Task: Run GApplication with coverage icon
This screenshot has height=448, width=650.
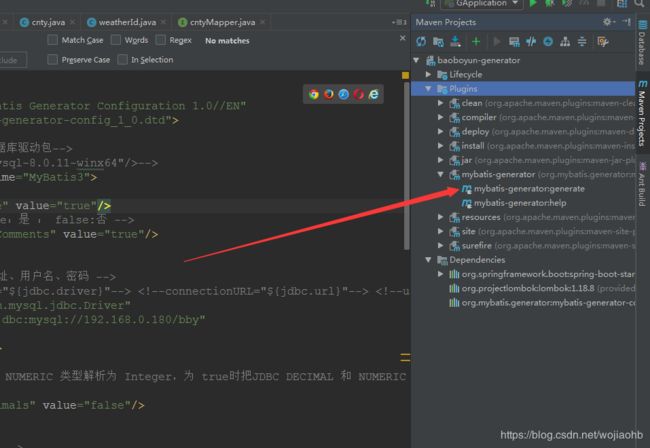Action: coord(567,3)
